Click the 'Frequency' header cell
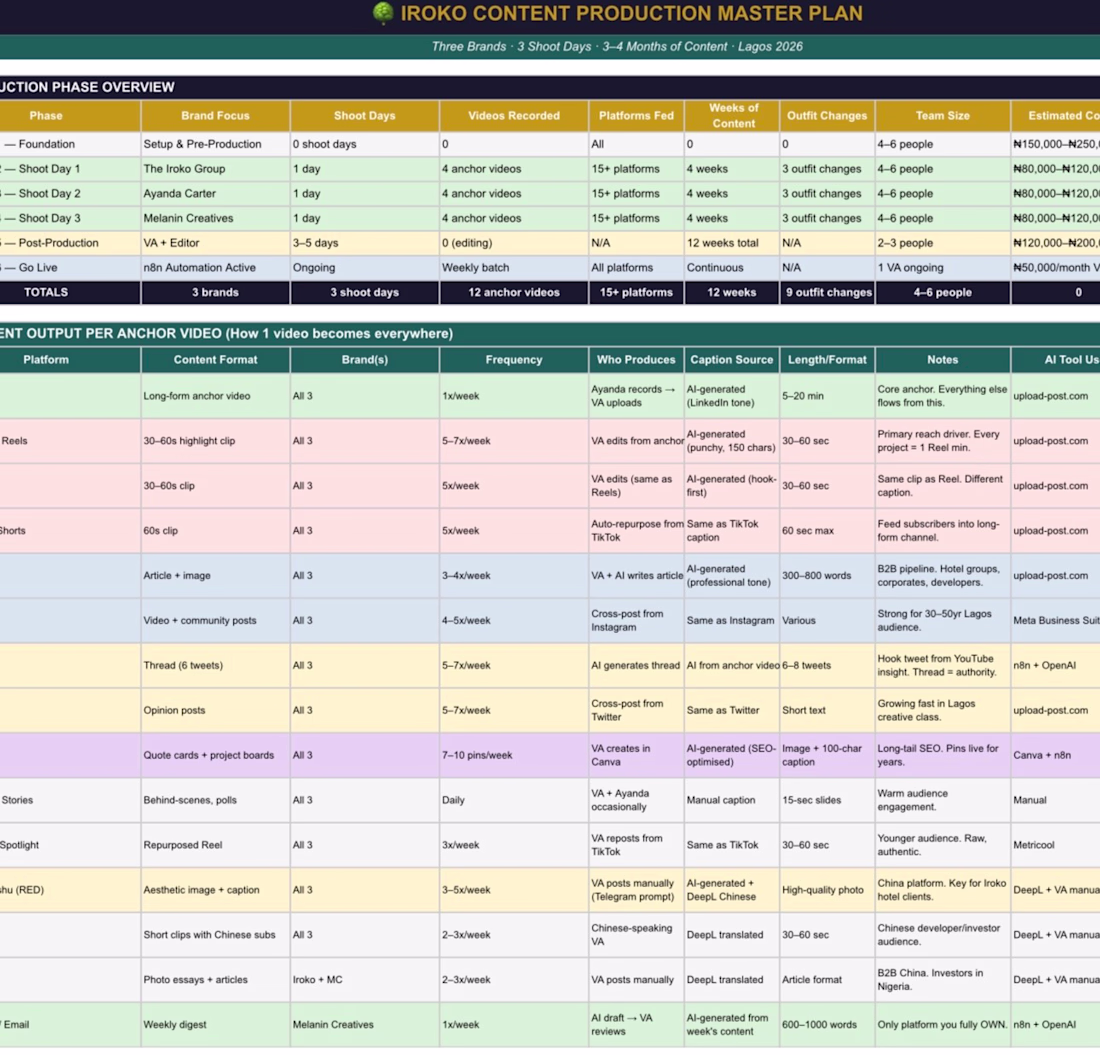The image size is (1100, 1055). pyautogui.click(x=514, y=360)
